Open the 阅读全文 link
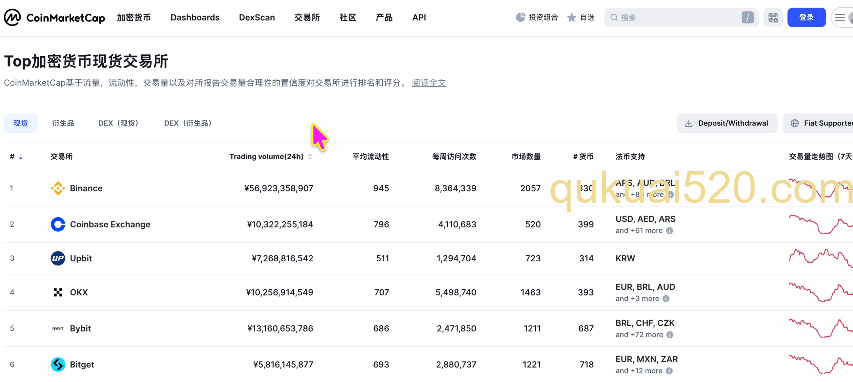 [429, 83]
